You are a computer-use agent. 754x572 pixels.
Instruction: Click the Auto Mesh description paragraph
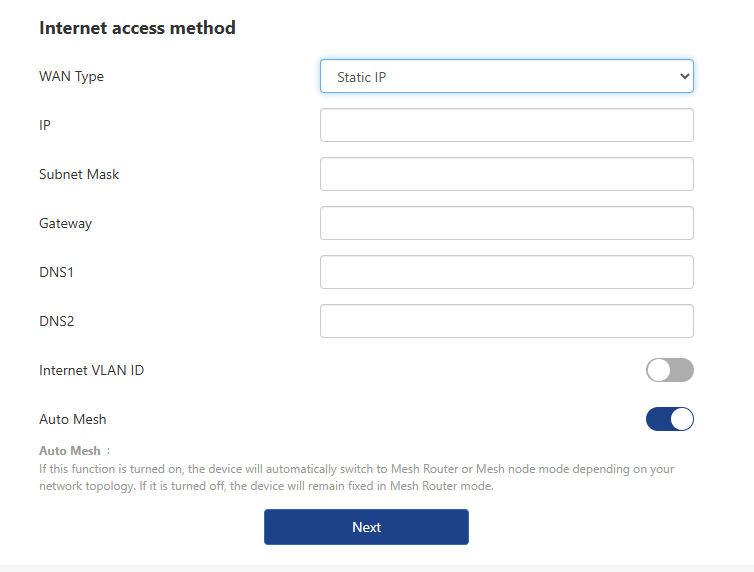(x=355, y=478)
